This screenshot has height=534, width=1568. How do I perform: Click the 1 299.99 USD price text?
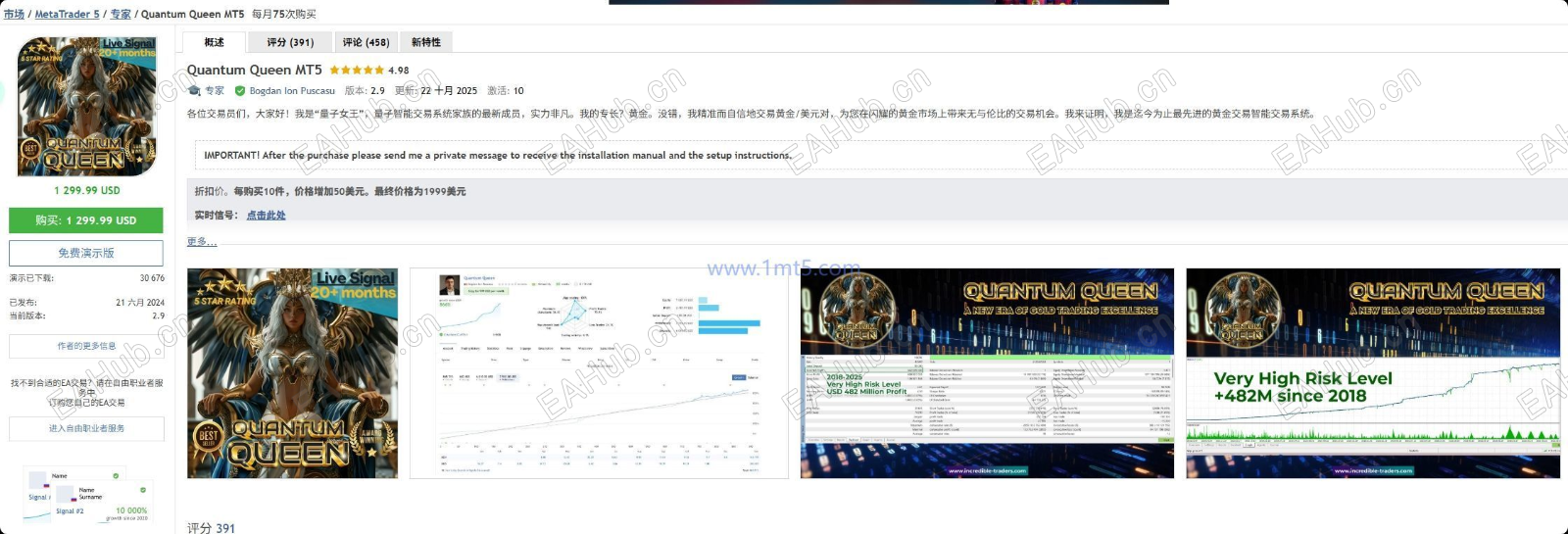tap(87, 190)
